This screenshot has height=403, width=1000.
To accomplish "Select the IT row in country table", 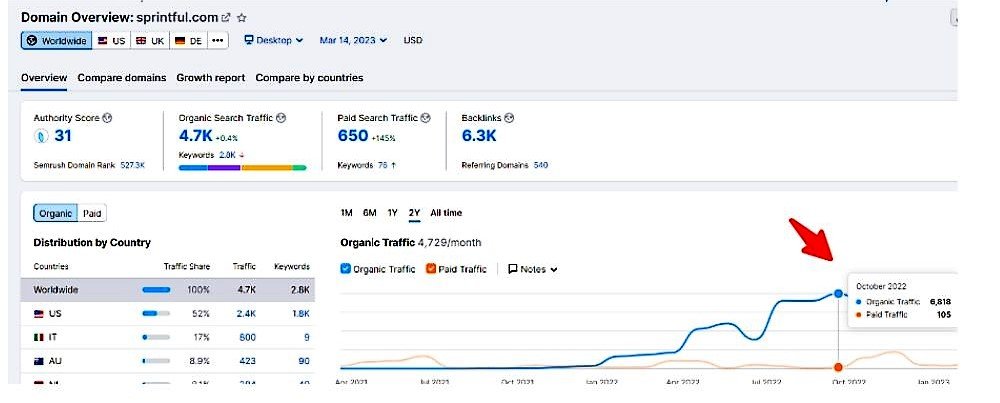I will (168, 337).
